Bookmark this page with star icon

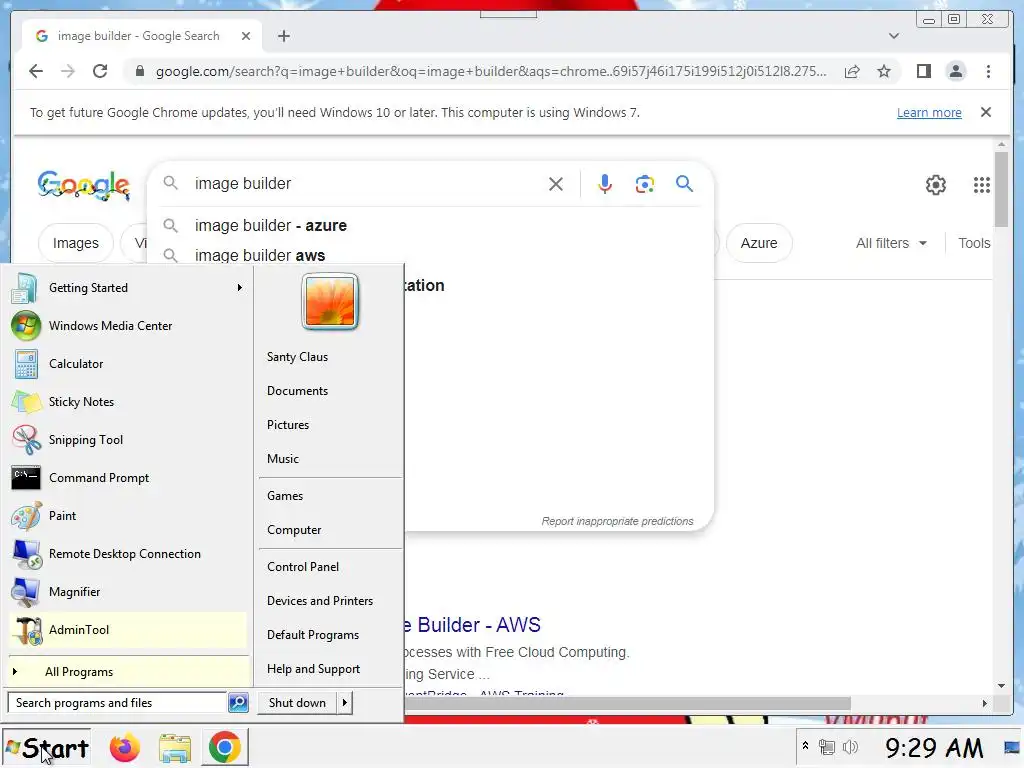coord(884,71)
